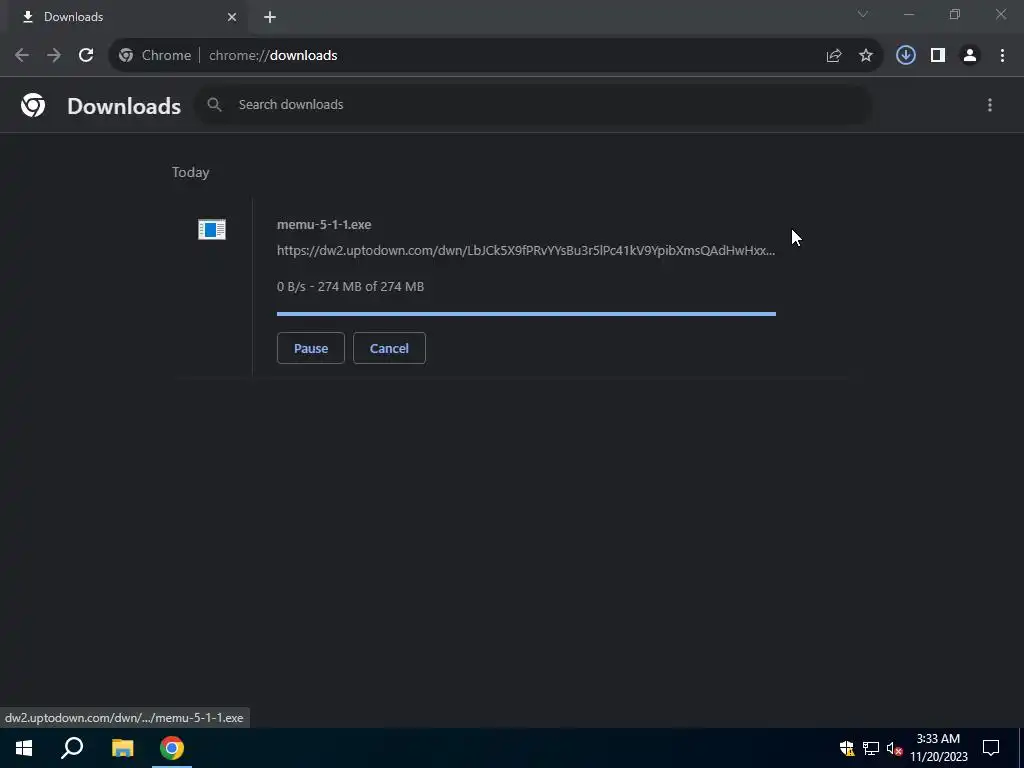Click the browser forward arrow
Viewport: 1024px width, 768px height.
point(54,56)
